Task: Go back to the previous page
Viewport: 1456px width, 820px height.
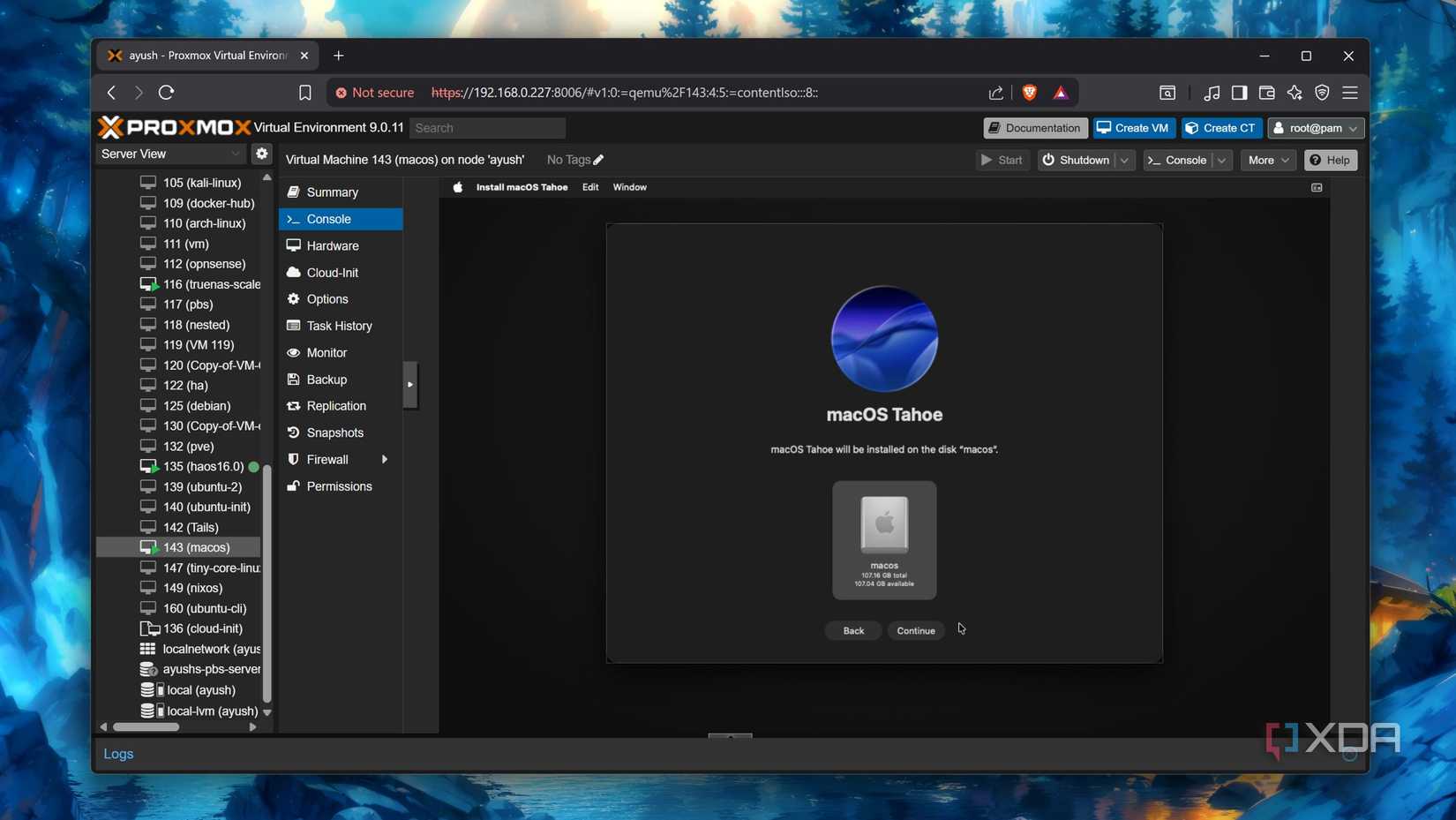Action: tap(112, 92)
